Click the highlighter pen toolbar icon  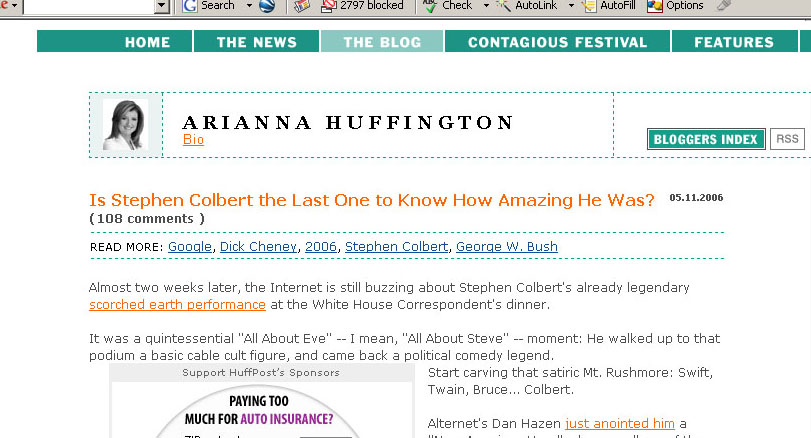[723, 6]
